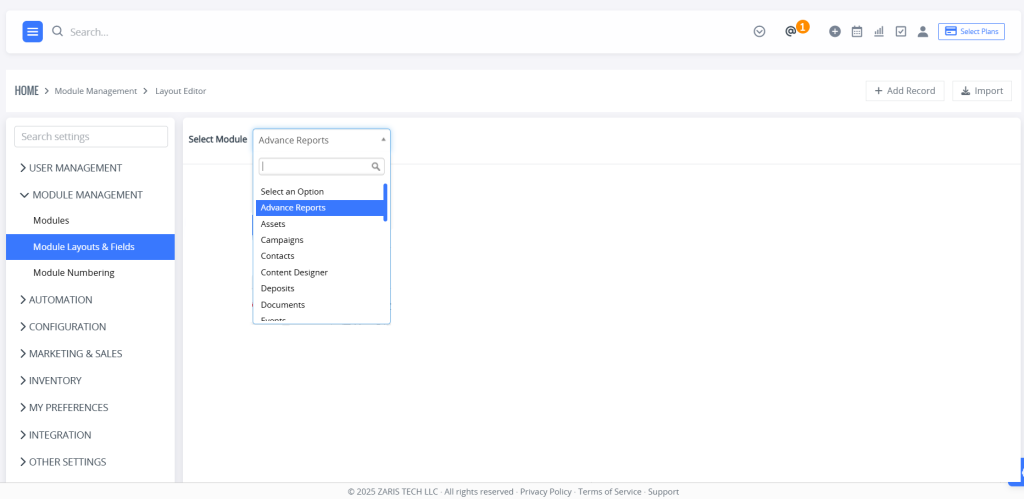1024x499 pixels.
Task: Open the calendar icon in top bar
Action: coord(857,31)
